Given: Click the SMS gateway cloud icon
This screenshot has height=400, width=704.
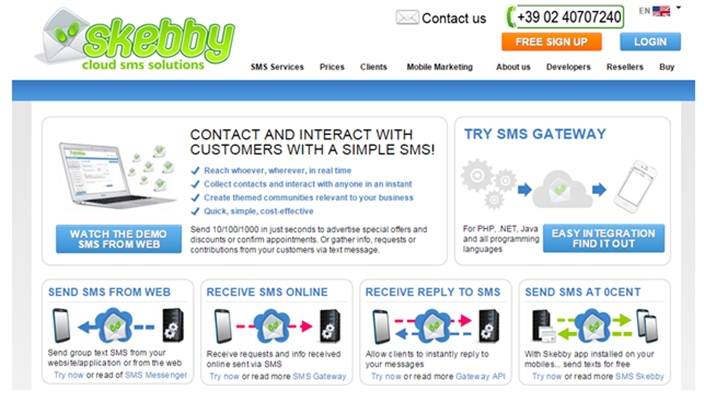Looking at the screenshot, I should pos(562,189).
